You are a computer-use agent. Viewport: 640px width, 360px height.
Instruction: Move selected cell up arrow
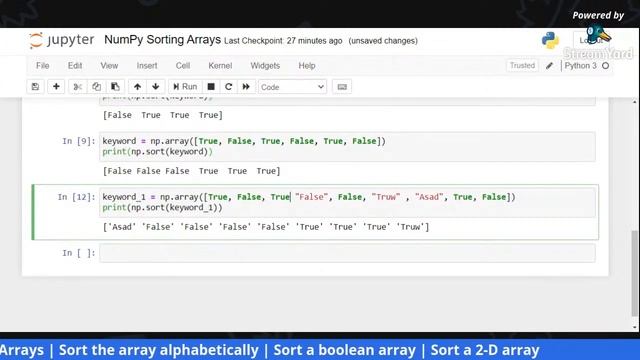click(138, 87)
